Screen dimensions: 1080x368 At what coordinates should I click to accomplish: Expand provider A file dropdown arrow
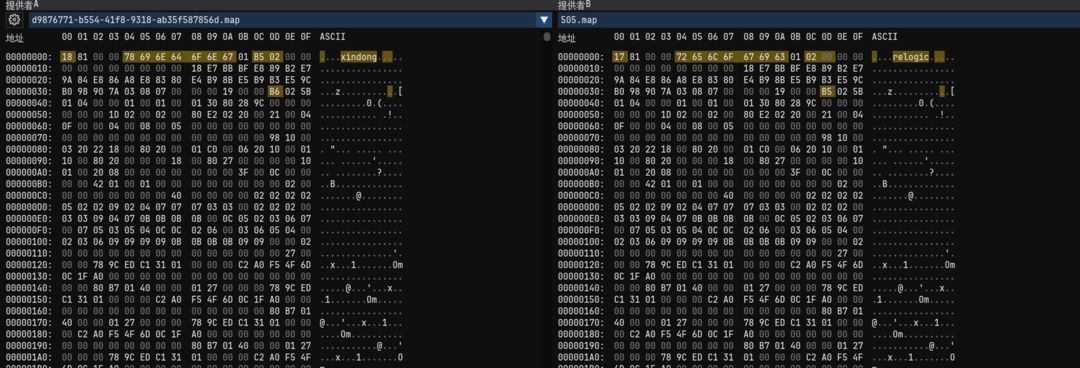point(543,20)
